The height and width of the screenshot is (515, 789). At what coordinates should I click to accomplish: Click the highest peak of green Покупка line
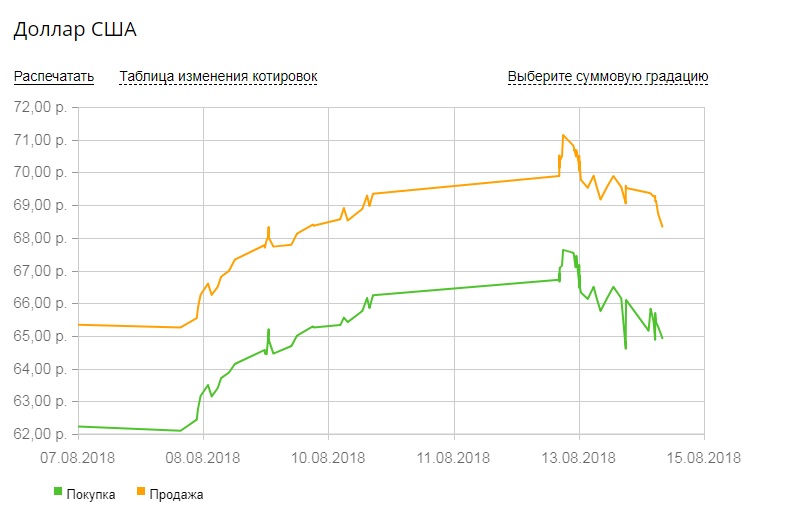[x=564, y=250]
